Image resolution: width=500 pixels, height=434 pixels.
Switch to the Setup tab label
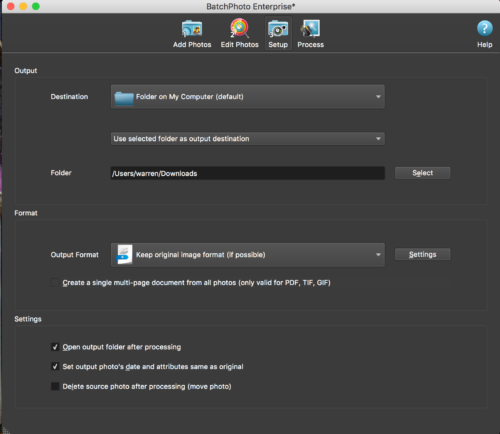point(278,45)
